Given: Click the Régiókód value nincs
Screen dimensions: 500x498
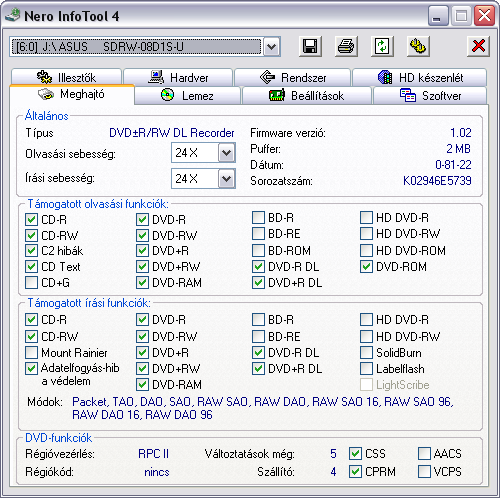Looking at the screenshot, I should 157,472.
